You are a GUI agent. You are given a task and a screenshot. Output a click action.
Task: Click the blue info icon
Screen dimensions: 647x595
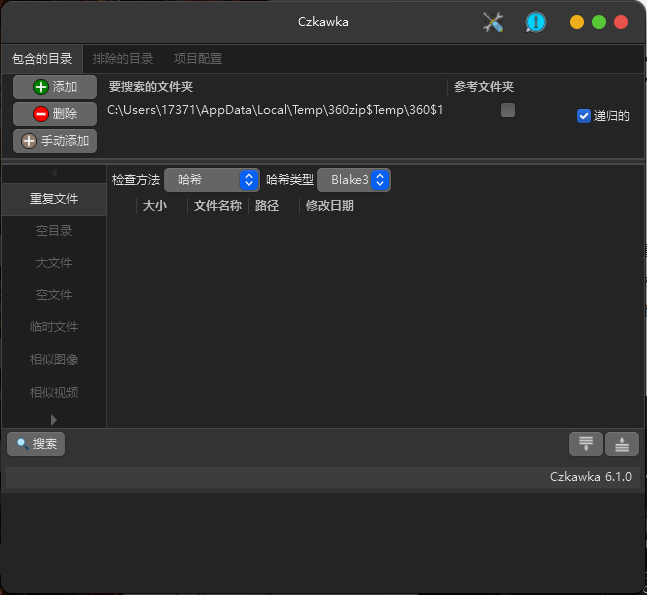click(x=536, y=22)
